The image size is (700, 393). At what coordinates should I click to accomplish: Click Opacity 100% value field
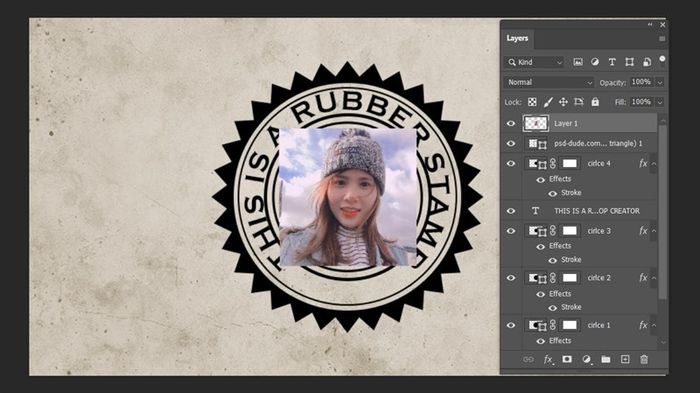tap(642, 82)
